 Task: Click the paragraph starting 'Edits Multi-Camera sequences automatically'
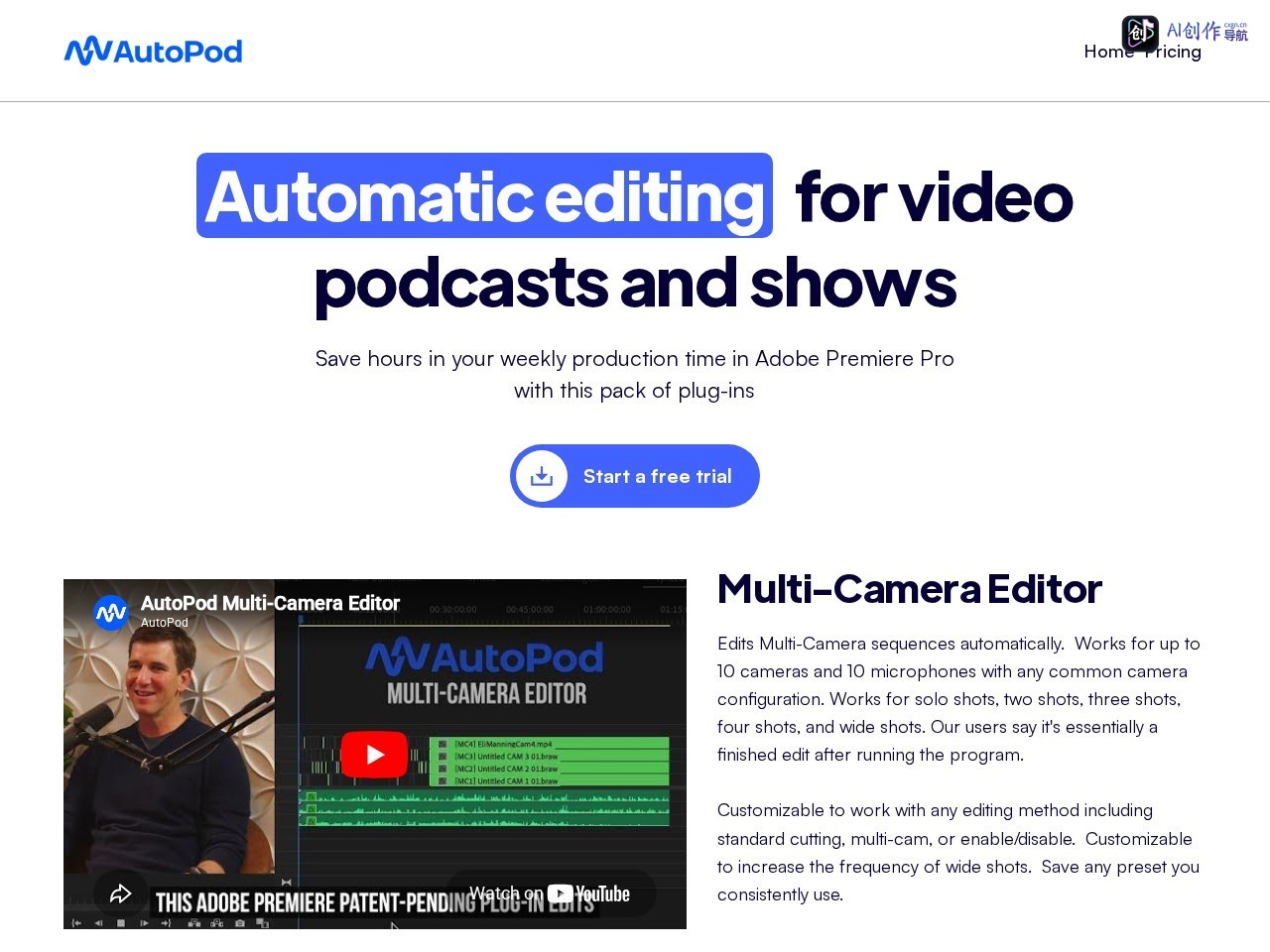click(959, 699)
